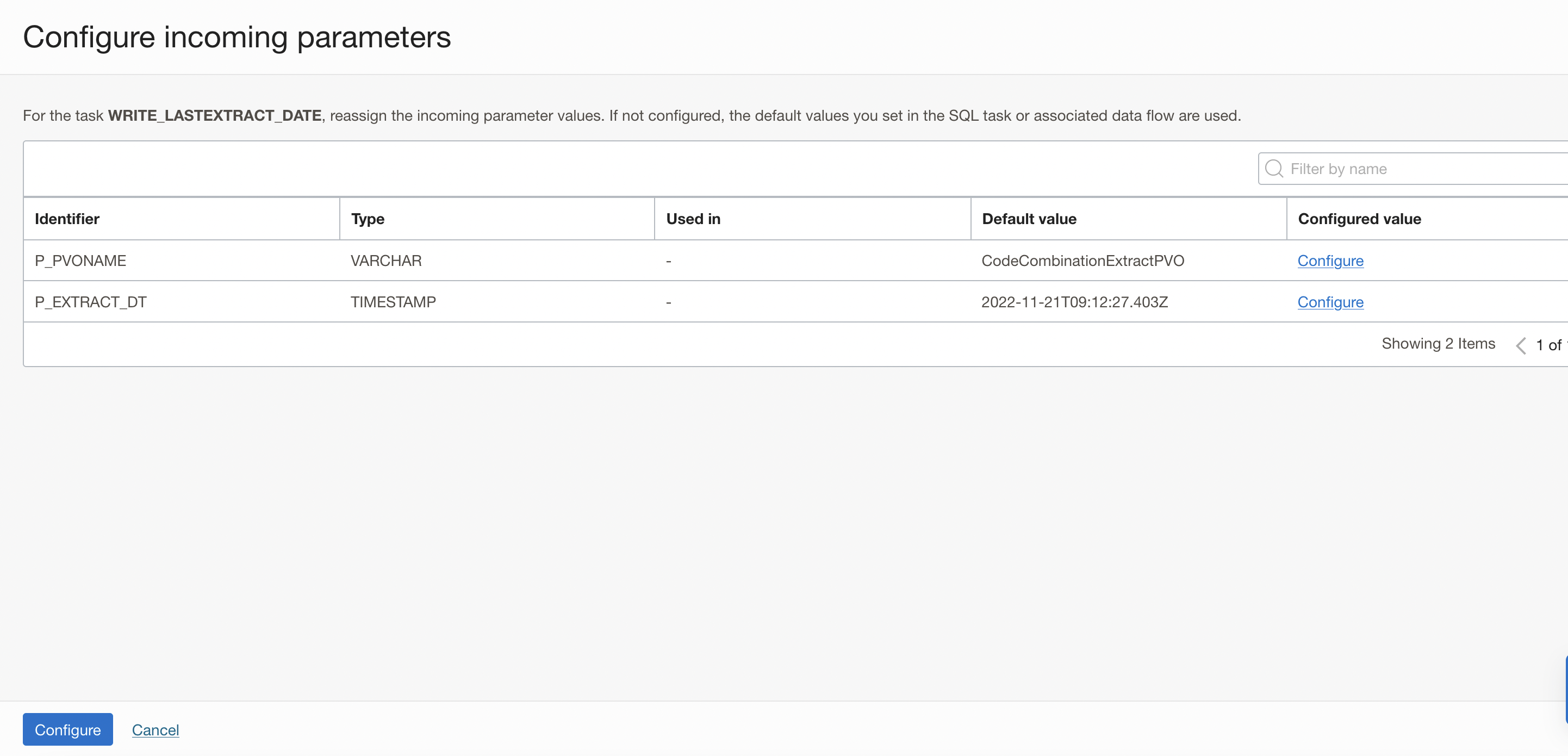Select the P_PVONAME parameter row
Viewport: 1568px width, 756px height.
pyautogui.click(x=80, y=261)
